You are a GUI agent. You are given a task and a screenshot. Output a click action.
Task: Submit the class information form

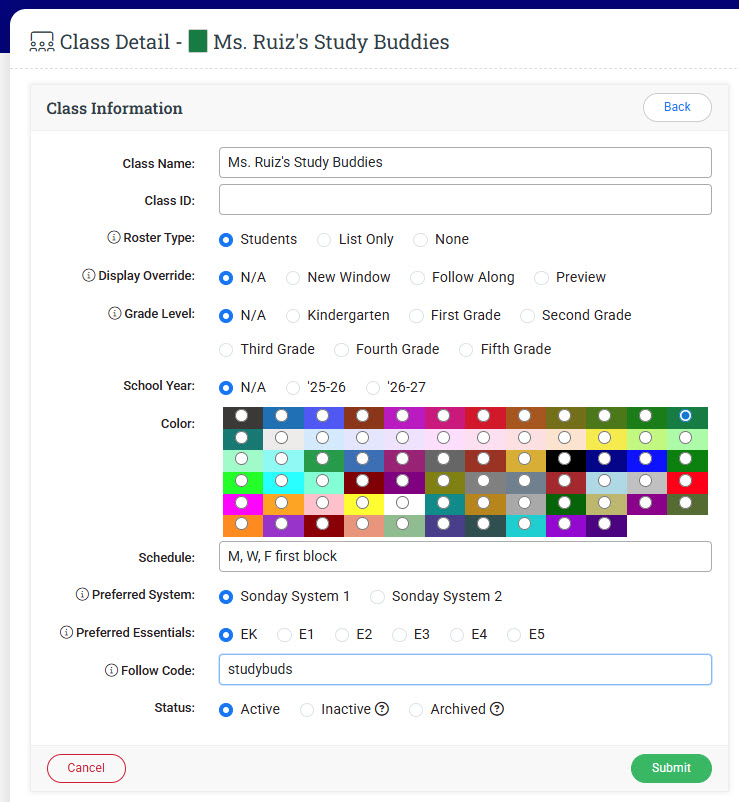pos(670,768)
